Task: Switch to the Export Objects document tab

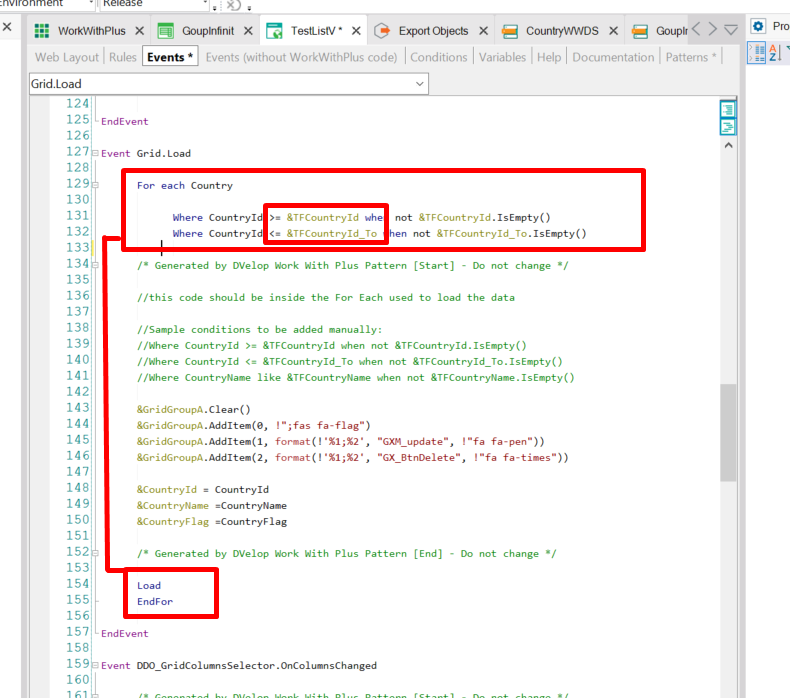Action: pyautogui.click(x=433, y=31)
